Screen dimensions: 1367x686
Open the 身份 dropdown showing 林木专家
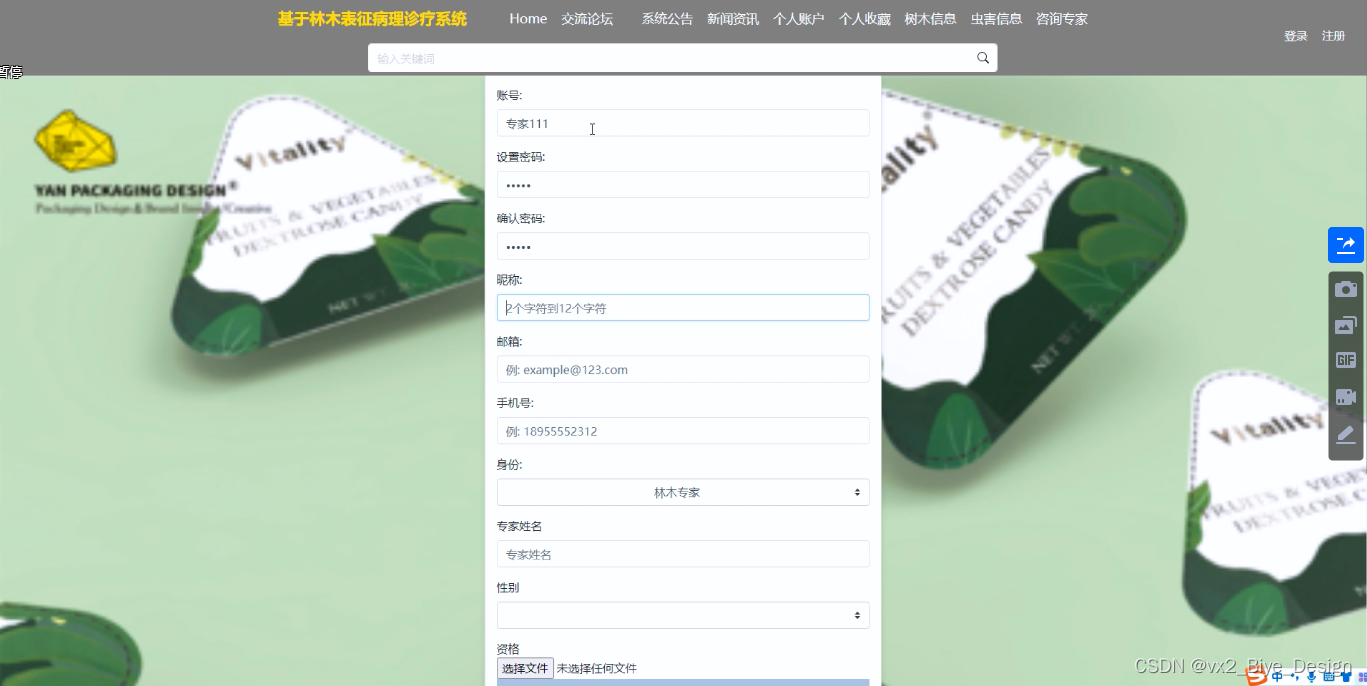683,493
